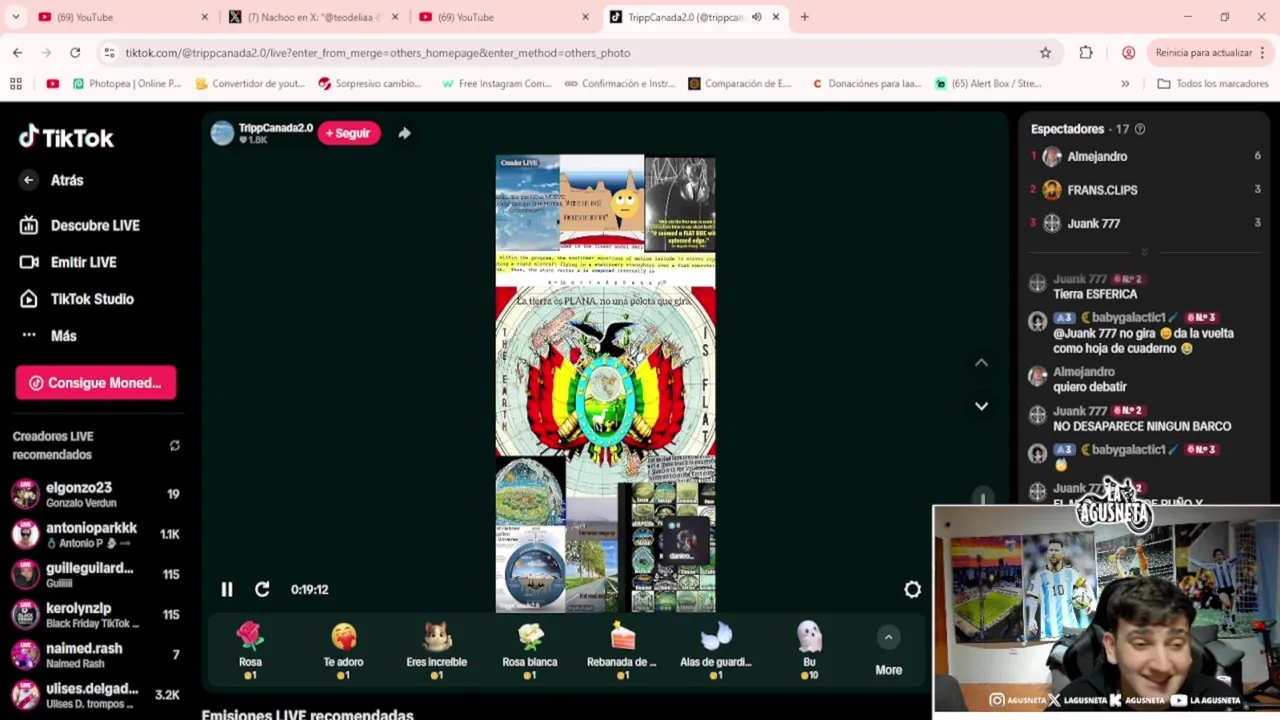1280x720 pixels.
Task: Expand More gifts
Action: [x=888, y=652]
